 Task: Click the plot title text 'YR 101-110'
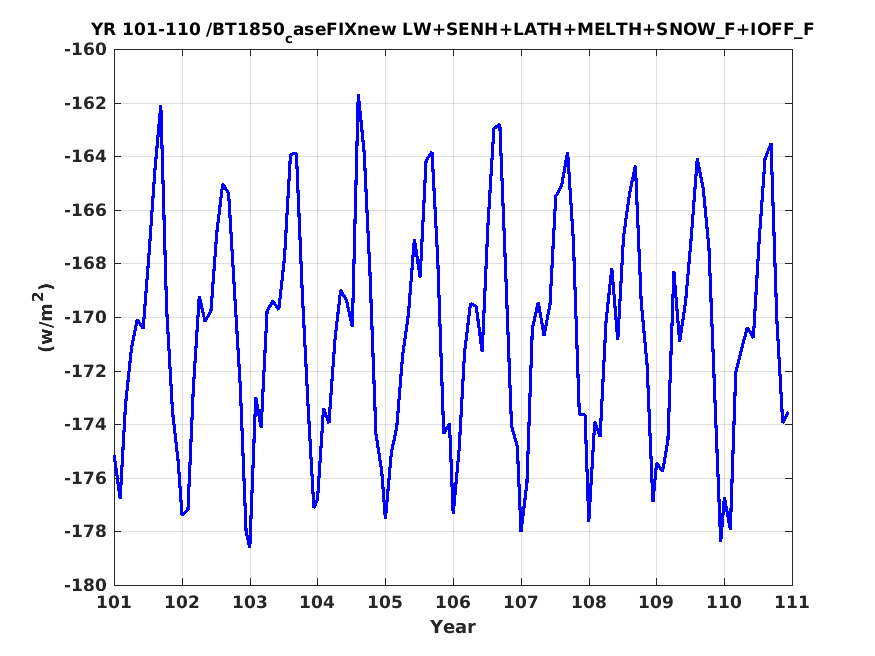pos(145,29)
